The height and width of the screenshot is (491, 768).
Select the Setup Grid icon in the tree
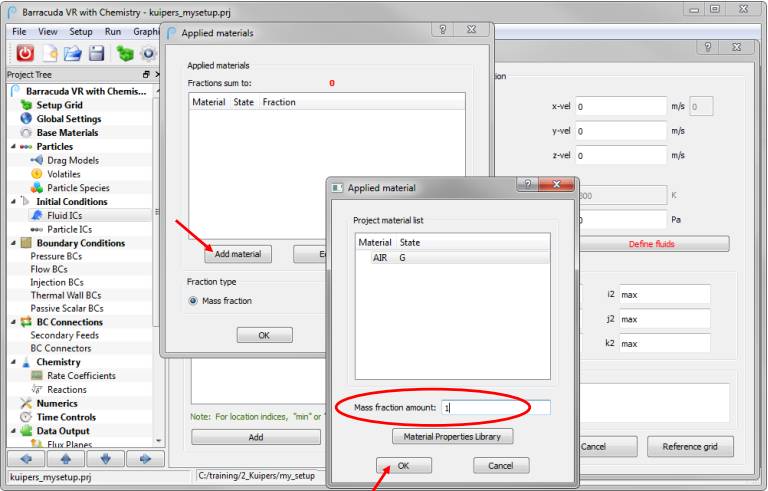(26, 105)
